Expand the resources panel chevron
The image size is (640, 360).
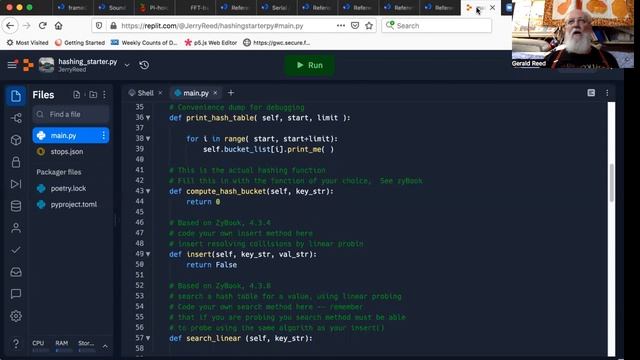105,346
